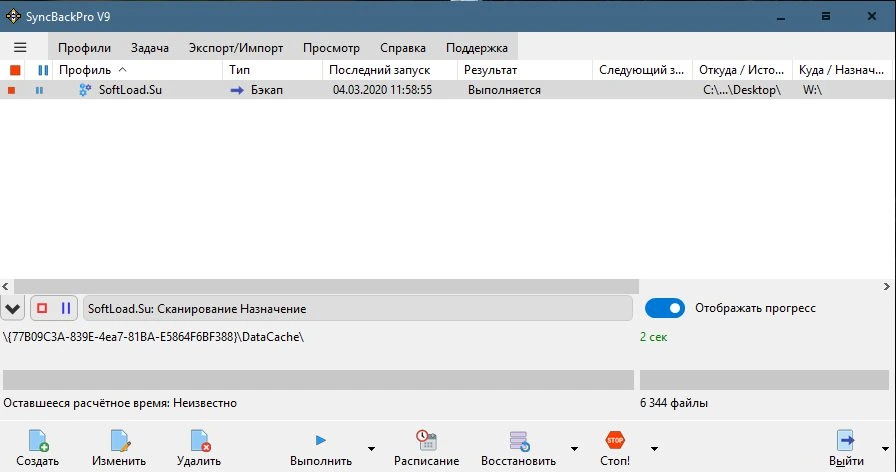Modify the profile with Изменить

coord(119,449)
